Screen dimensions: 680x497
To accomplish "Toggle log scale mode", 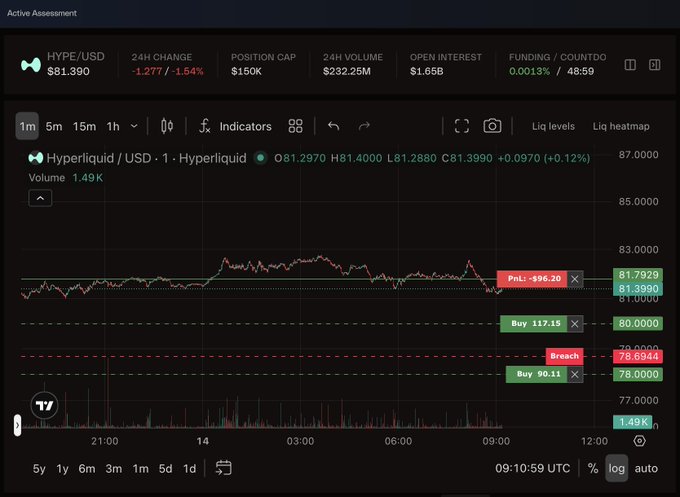I will [616, 468].
